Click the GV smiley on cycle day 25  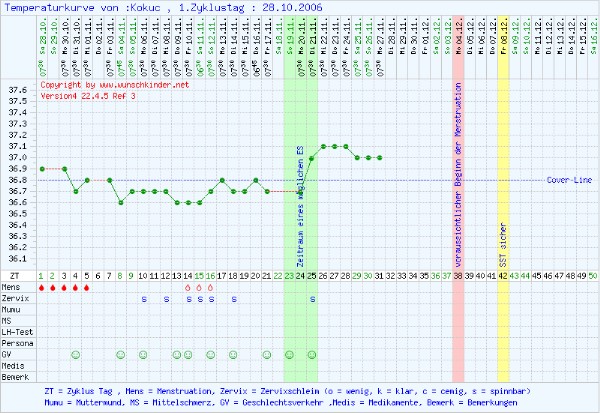312,354
